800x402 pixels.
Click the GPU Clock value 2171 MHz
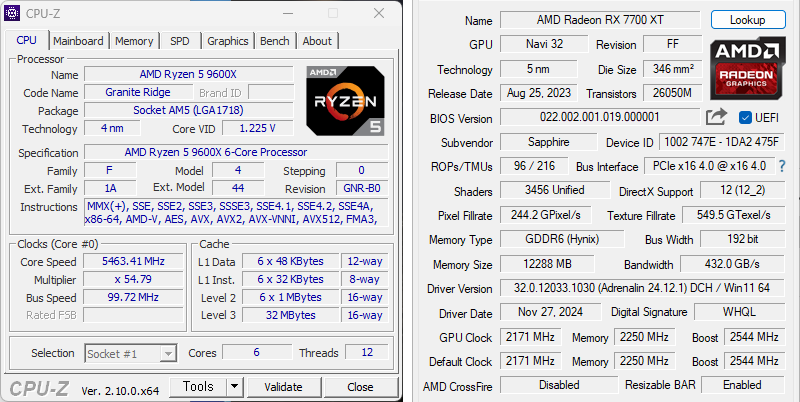530,337
